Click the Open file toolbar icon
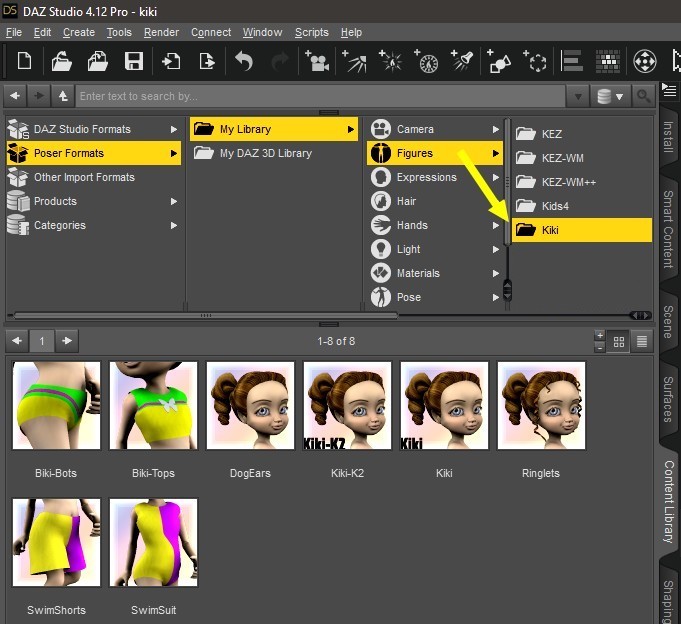Viewport: 681px width, 624px height. (61, 61)
